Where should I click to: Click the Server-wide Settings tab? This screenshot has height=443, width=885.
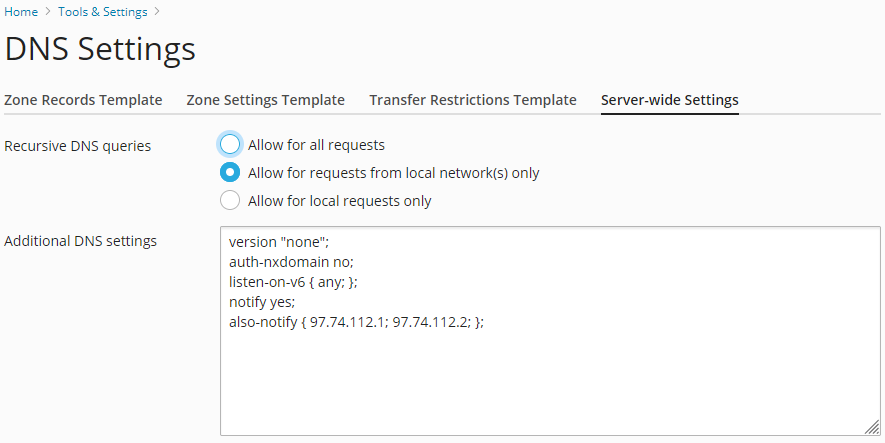(x=670, y=100)
